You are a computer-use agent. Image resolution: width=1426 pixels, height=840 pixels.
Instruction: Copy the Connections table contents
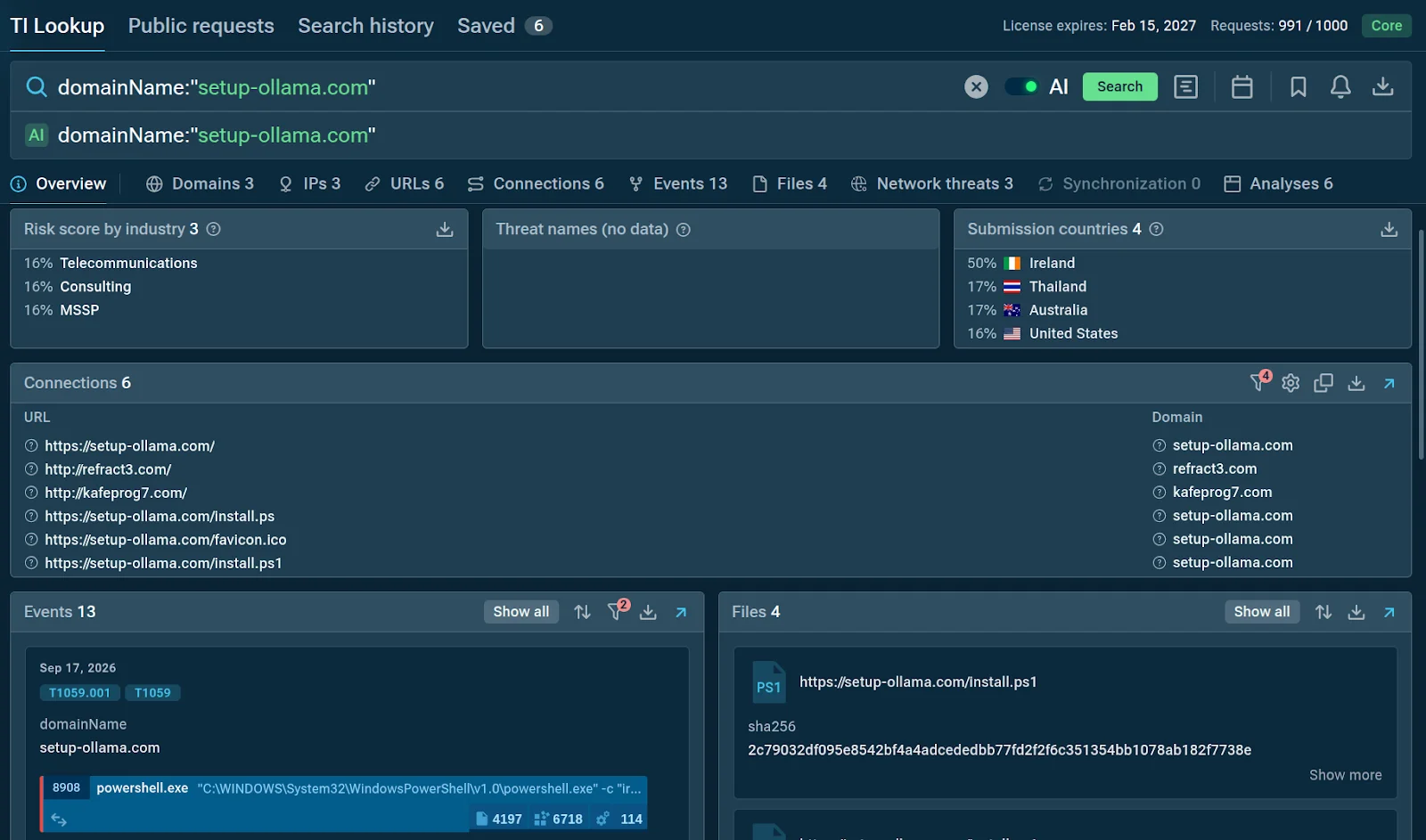click(1324, 383)
